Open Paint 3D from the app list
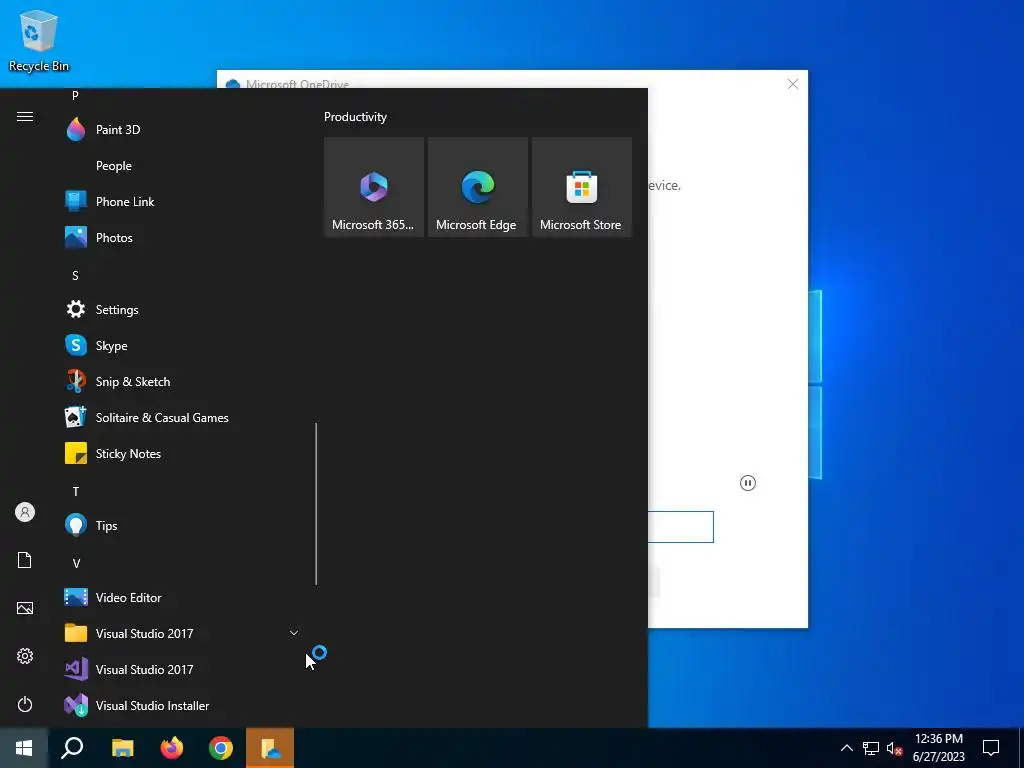 180,129
